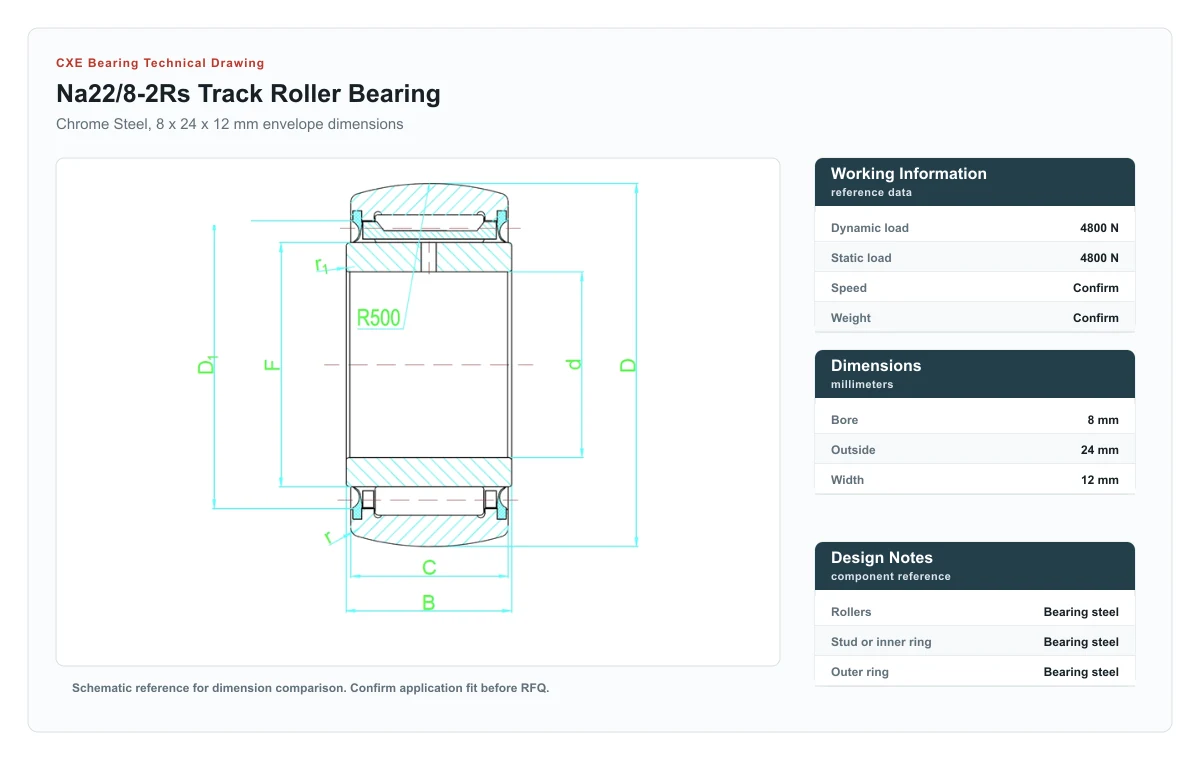Click the Na22/8-2Rs Track Roller Bearing title
The height and width of the screenshot is (760, 1200).
[248, 94]
